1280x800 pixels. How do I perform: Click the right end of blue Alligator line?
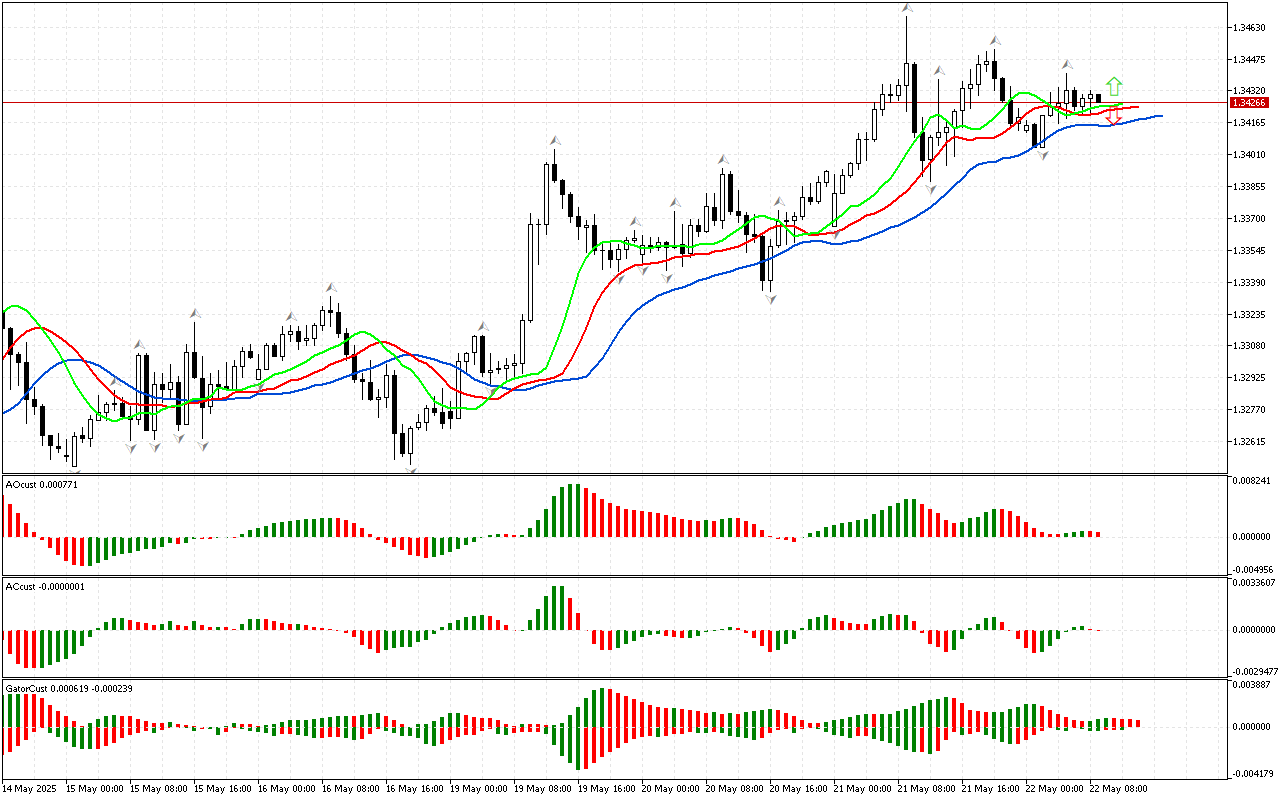click(x=1160, y=116)
